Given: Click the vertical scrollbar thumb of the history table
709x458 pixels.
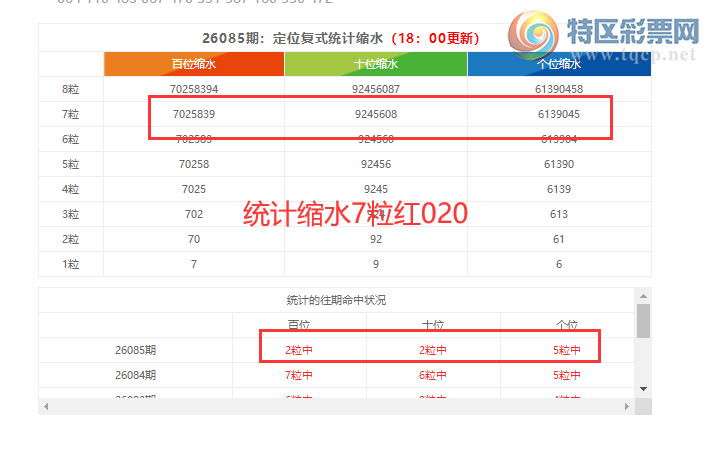Looking at the screenshot, I should [643, 321].
